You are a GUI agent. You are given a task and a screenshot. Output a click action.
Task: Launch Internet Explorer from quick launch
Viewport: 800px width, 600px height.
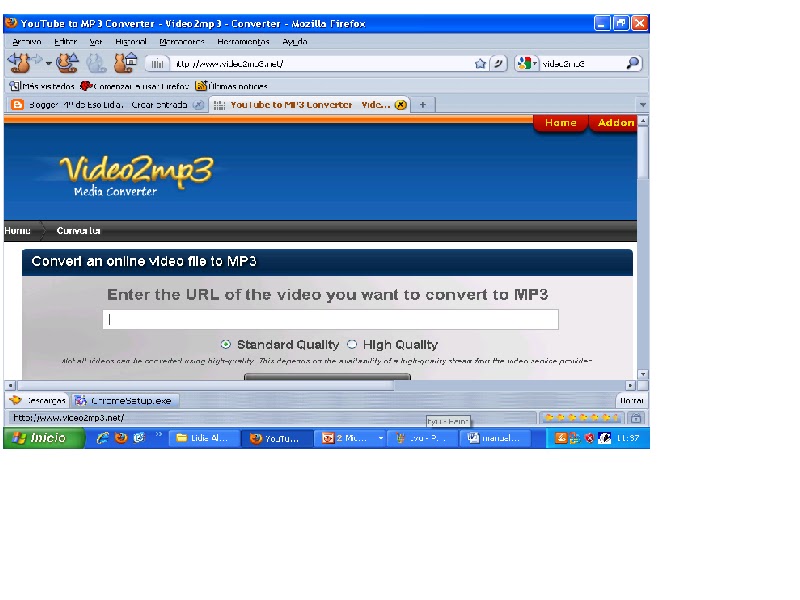click(x=103, y=438)
